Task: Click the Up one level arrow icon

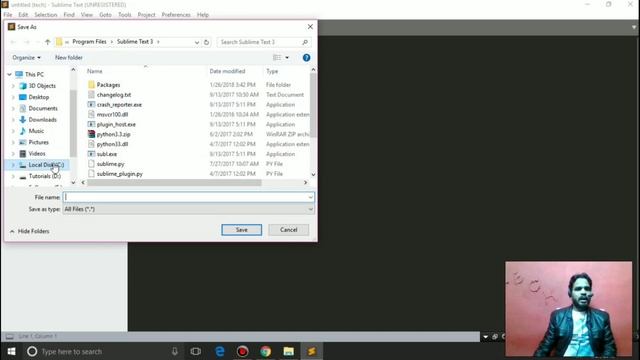Action: point(47,42)
